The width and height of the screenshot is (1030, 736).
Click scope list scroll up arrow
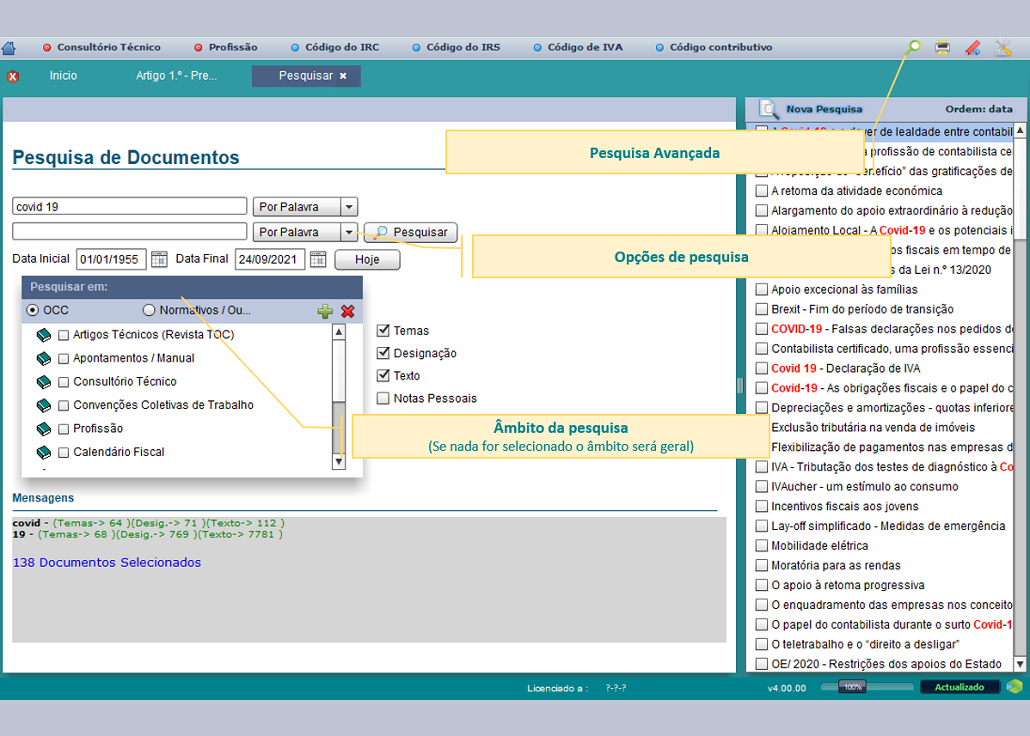pos(339,332)
